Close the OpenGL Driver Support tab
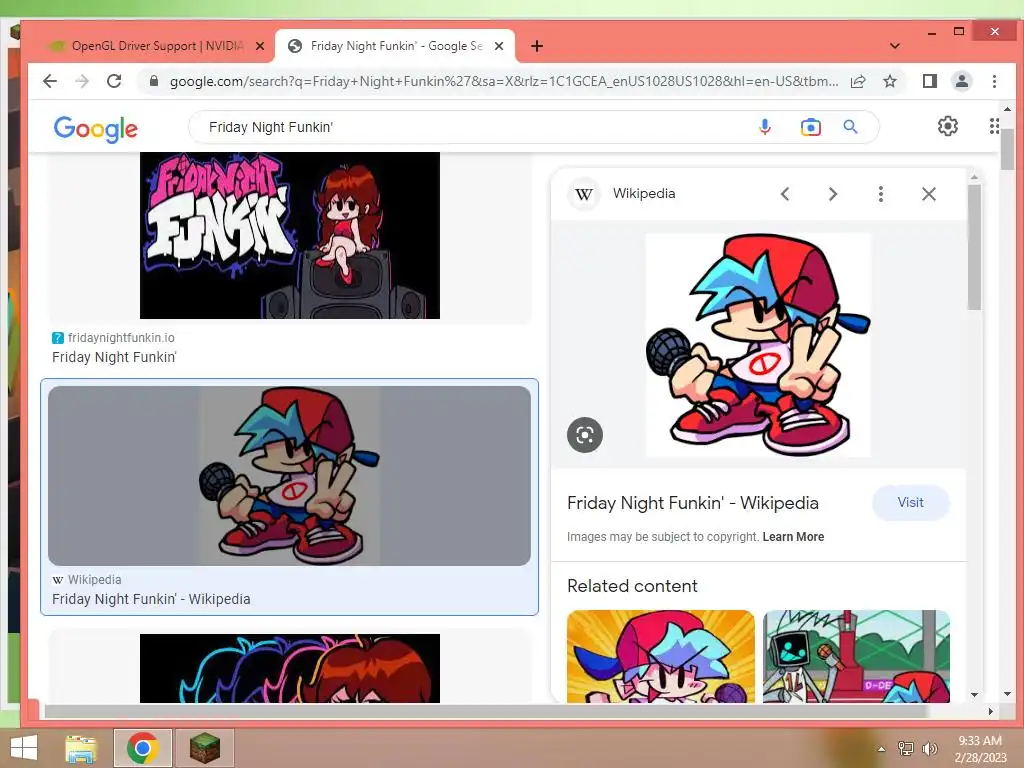 [259, 46]
